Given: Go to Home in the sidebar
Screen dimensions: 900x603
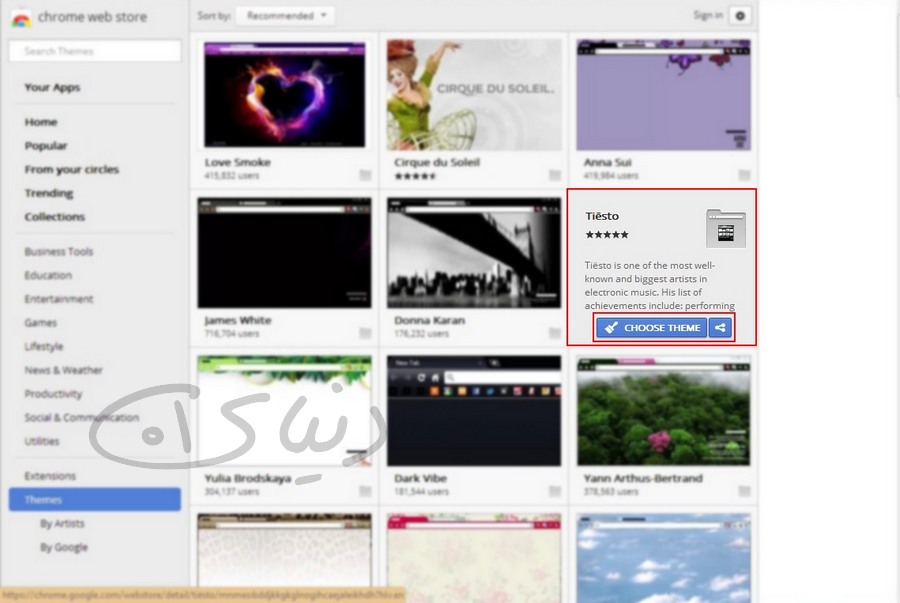Looking at the screenshot, I should (x=41, y=122).
